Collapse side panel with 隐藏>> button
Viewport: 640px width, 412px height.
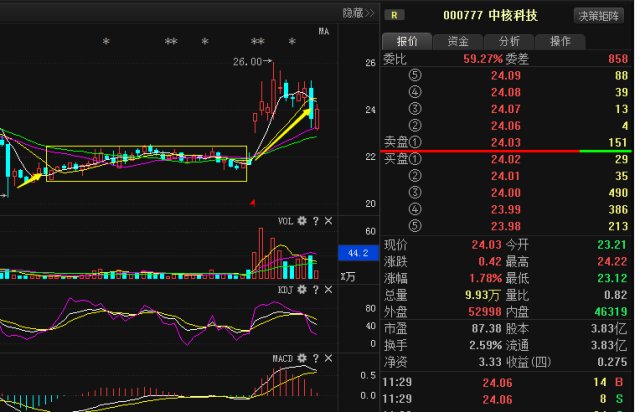tap(358, 13)
